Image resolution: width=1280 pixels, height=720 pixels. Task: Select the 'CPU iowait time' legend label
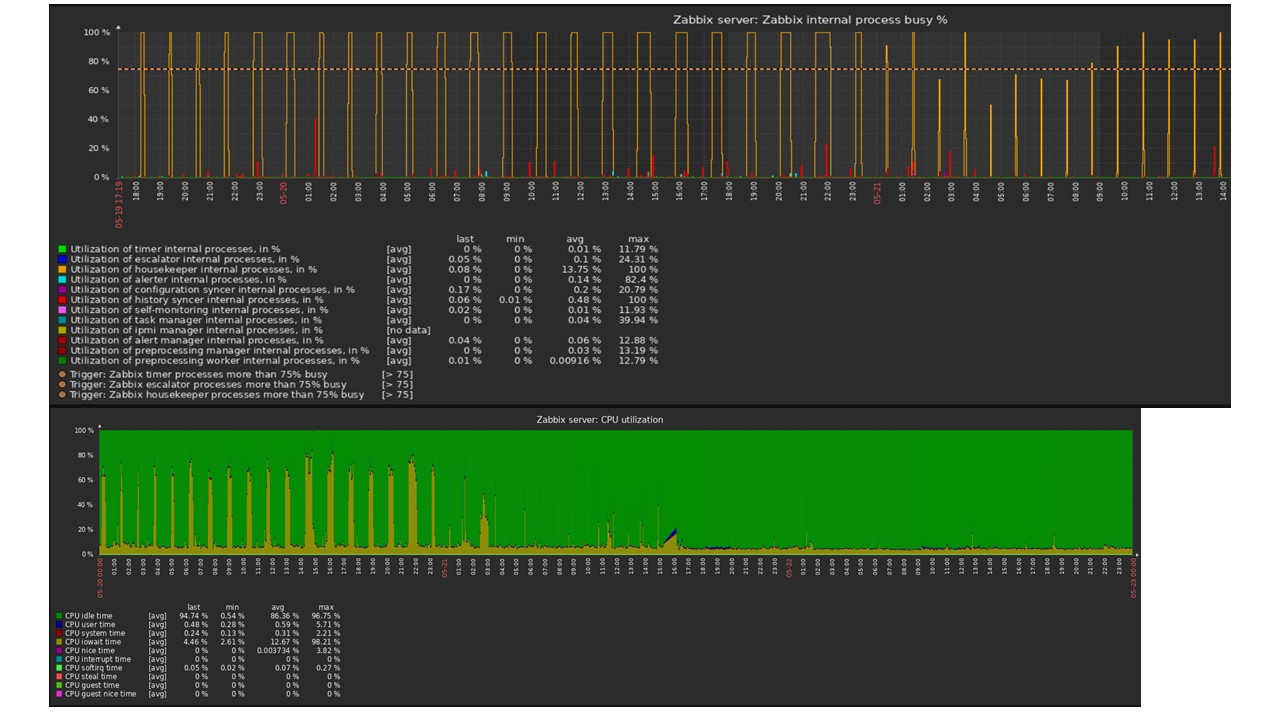coord(94,642)
